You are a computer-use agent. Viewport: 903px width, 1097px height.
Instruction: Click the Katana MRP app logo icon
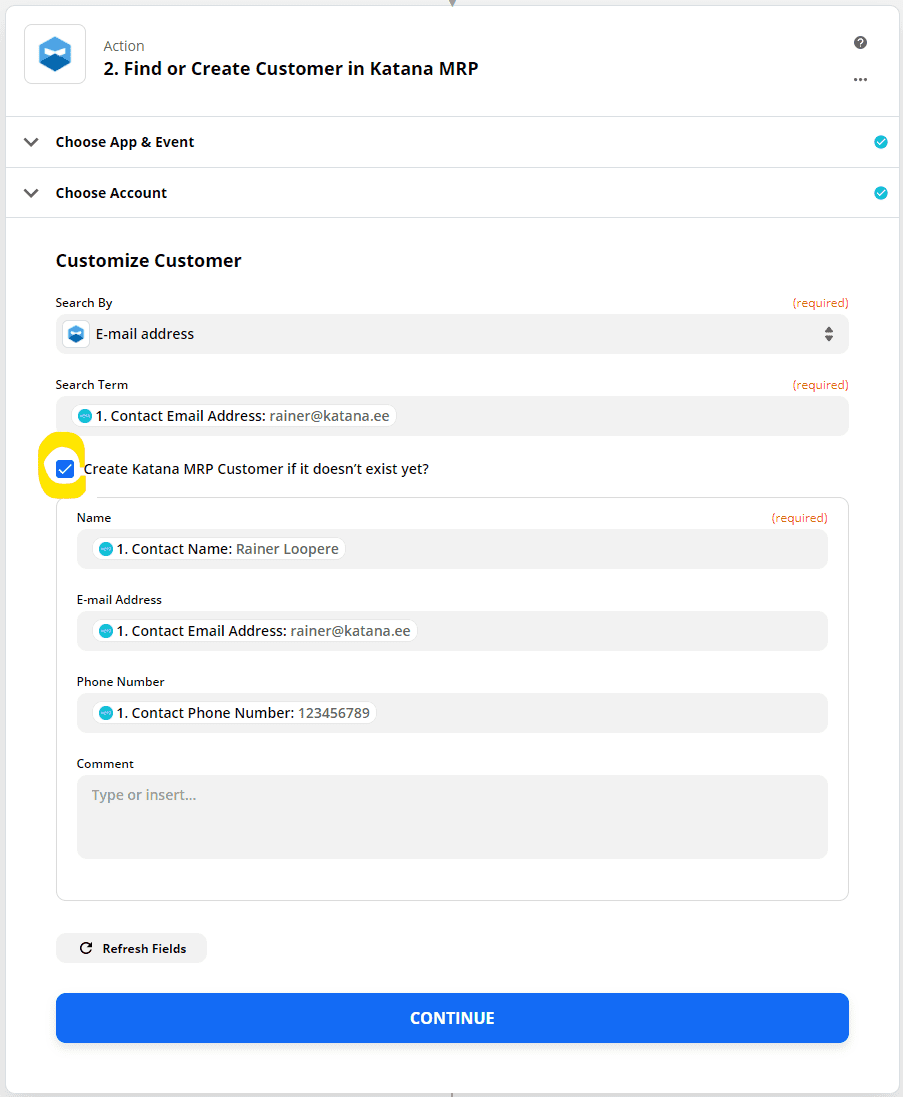55,55
